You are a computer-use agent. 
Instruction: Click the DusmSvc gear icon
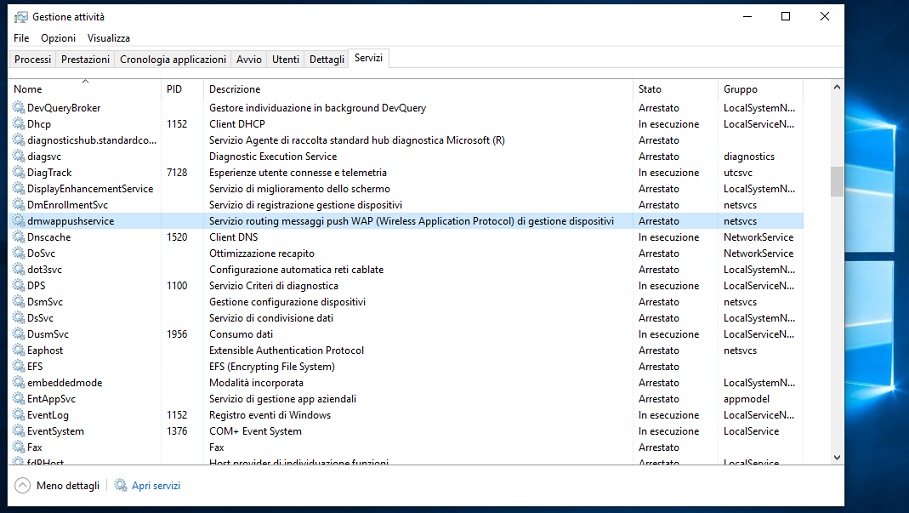[19, 334]
